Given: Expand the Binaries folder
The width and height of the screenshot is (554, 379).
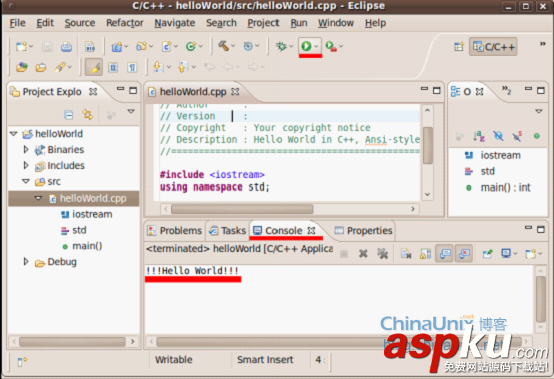Looking at the screenshot, I should point(26,149).
